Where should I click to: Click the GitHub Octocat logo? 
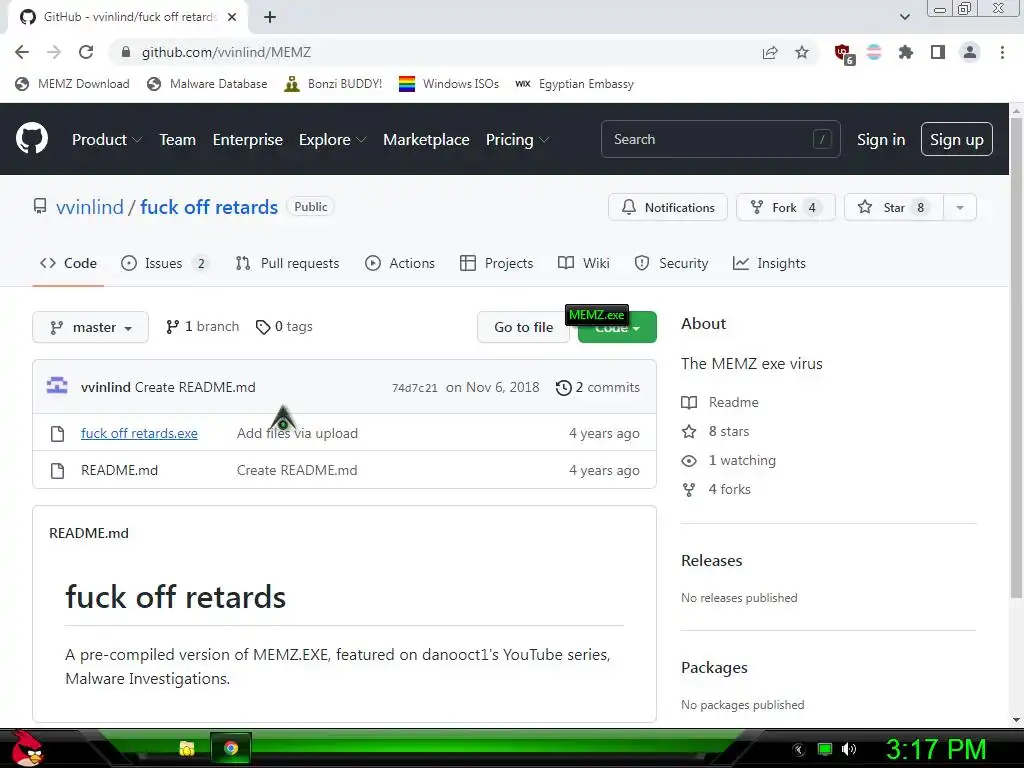31,138
